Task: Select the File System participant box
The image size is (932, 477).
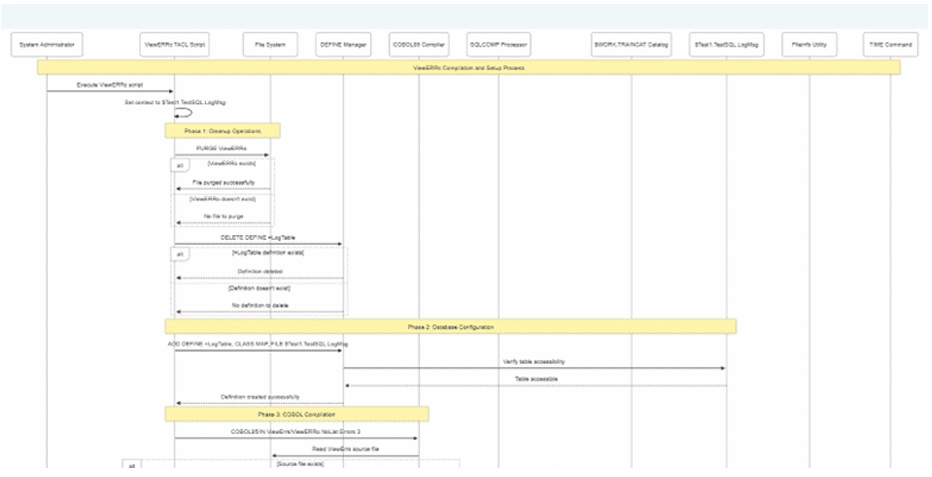Action: click(x=270, y=45)
